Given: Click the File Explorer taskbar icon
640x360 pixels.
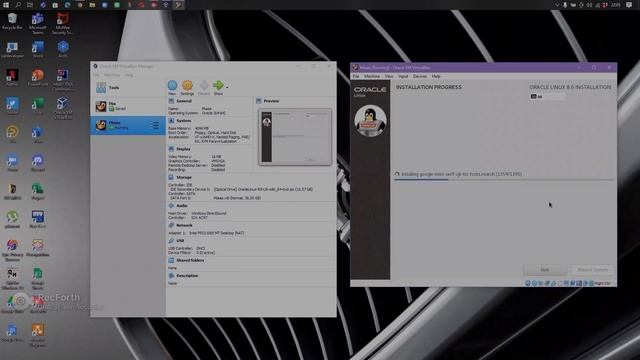Looking at the screenshot, I should pos(92,5).
